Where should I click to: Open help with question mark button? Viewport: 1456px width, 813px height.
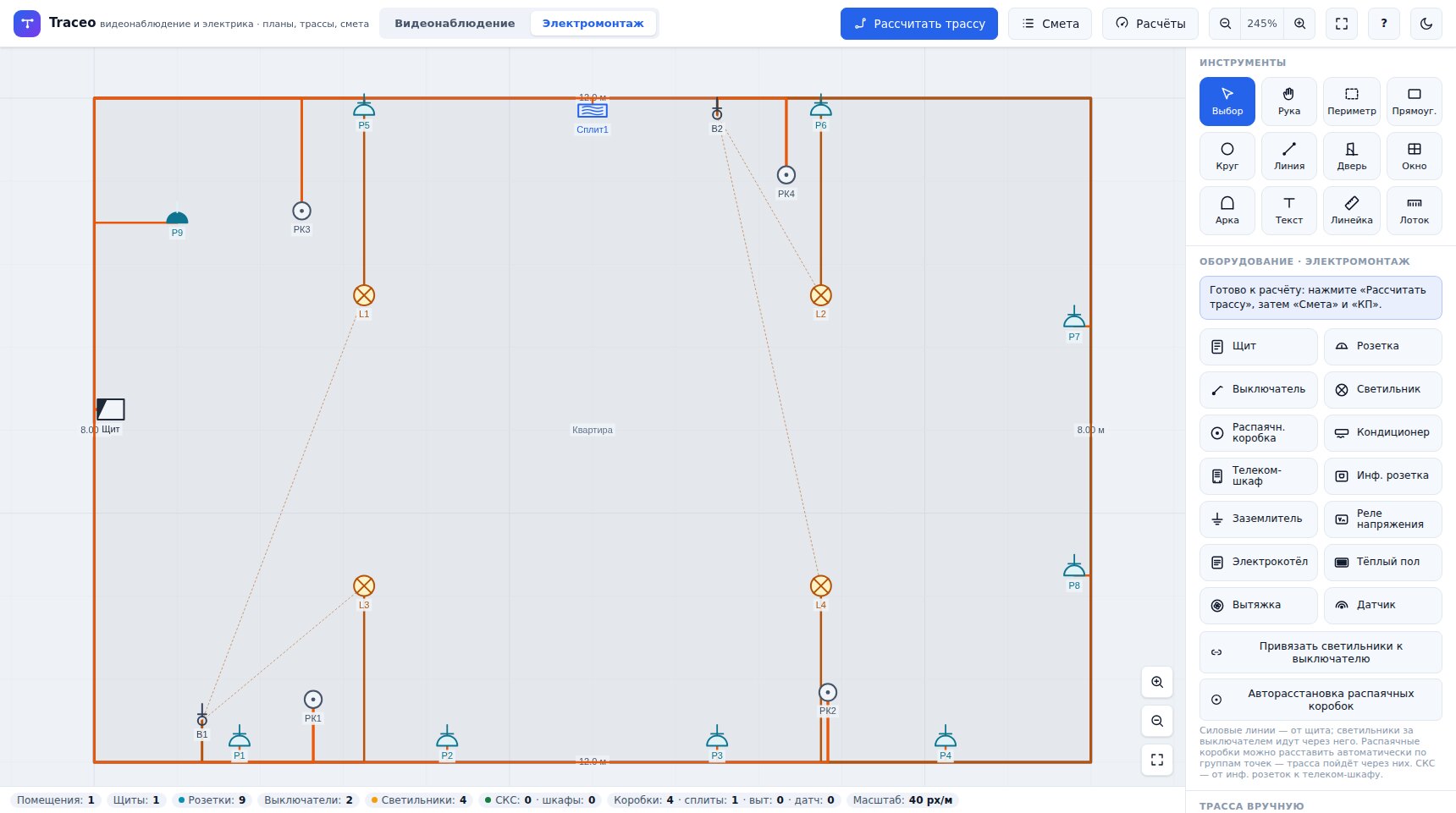(1384, 24)
